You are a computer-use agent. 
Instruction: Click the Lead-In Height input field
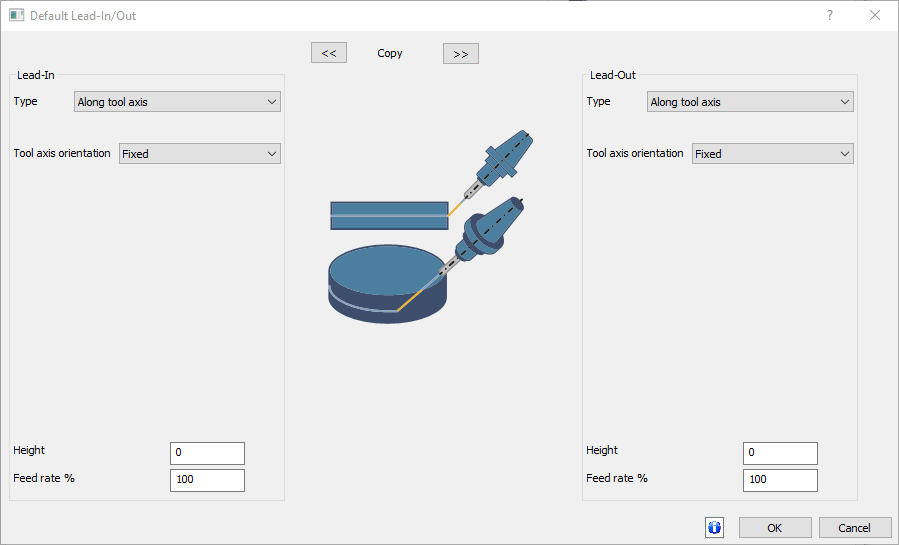208,453
